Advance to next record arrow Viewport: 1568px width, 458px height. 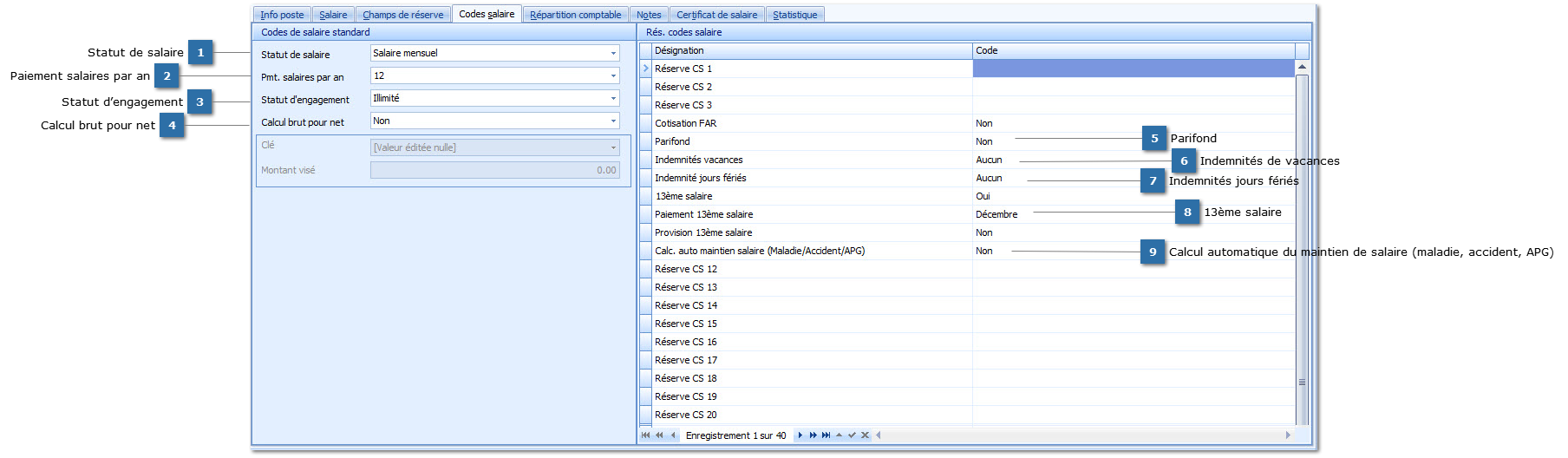pyautogui.click(x=800, y=435)
